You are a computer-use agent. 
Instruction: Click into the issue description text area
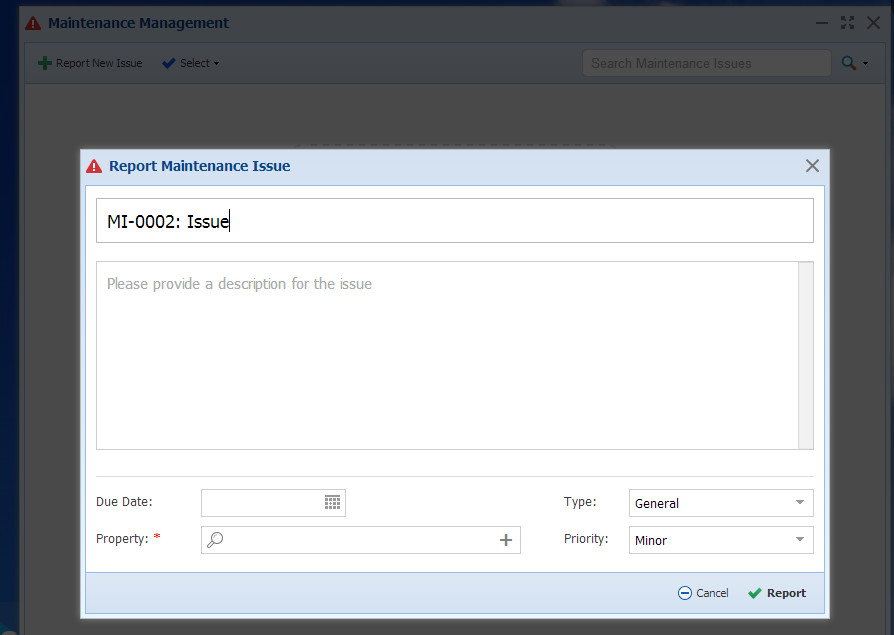pyautogui.click(x=447, y=355)
